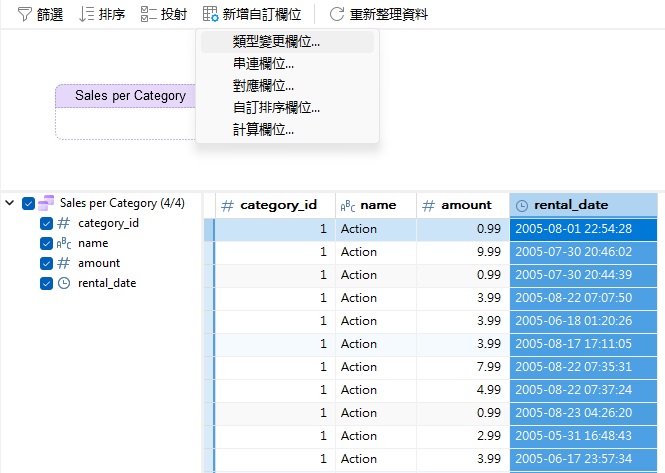Click the ABC text icon in name column header
The width and height of the screenshot is (665, 473).
point(348,205)
